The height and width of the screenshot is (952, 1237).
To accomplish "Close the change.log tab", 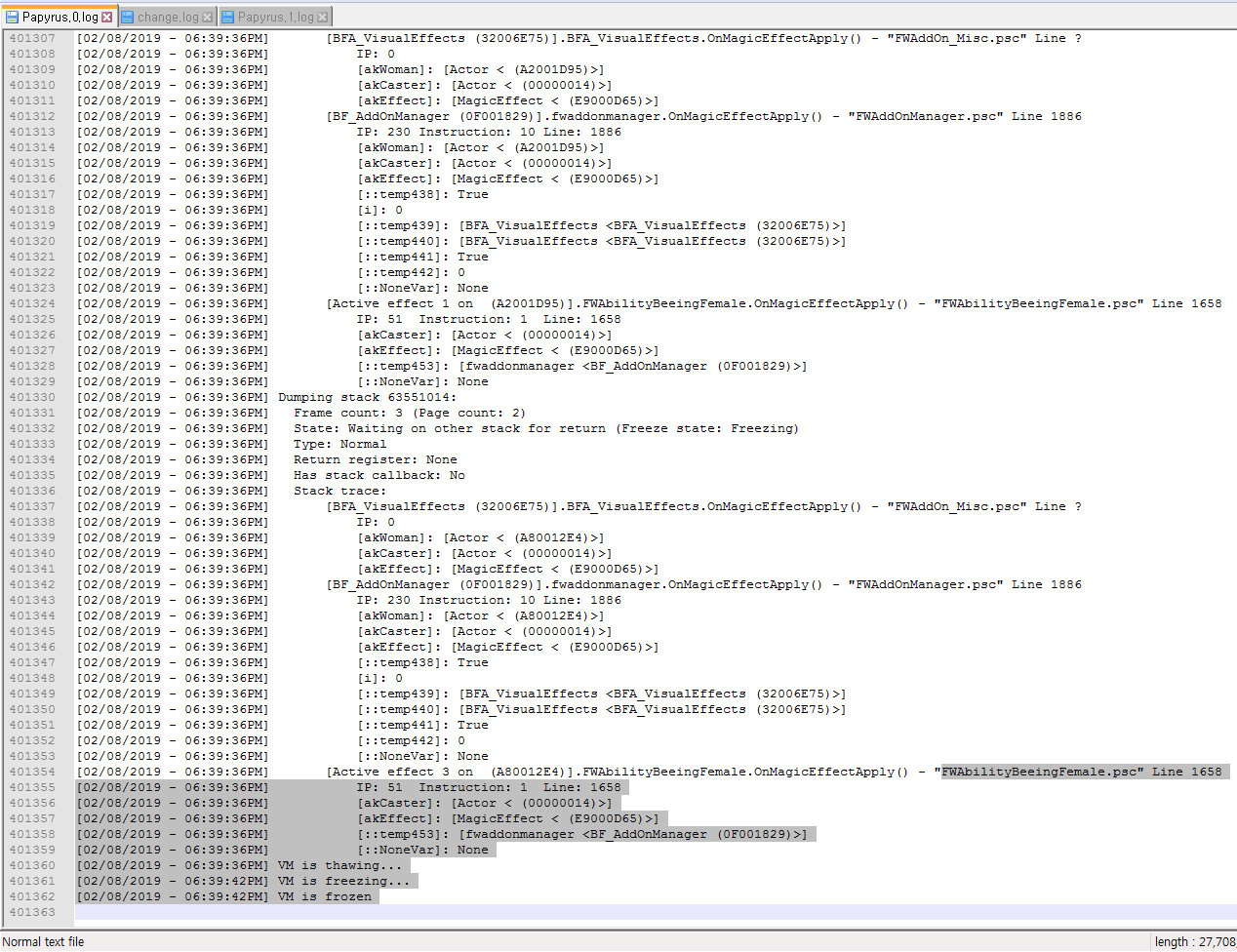I will tap(207, 17).
